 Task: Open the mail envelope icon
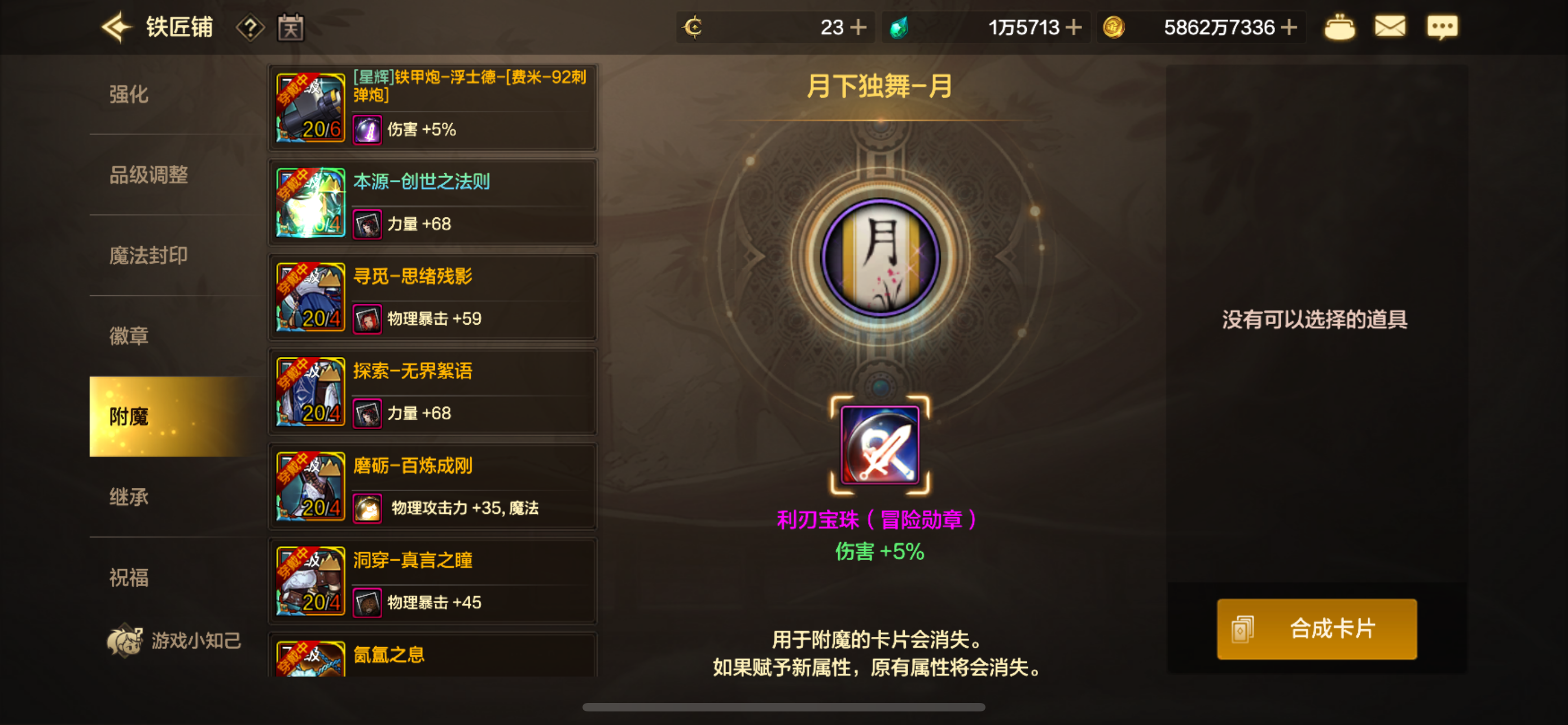point(1390,27)
